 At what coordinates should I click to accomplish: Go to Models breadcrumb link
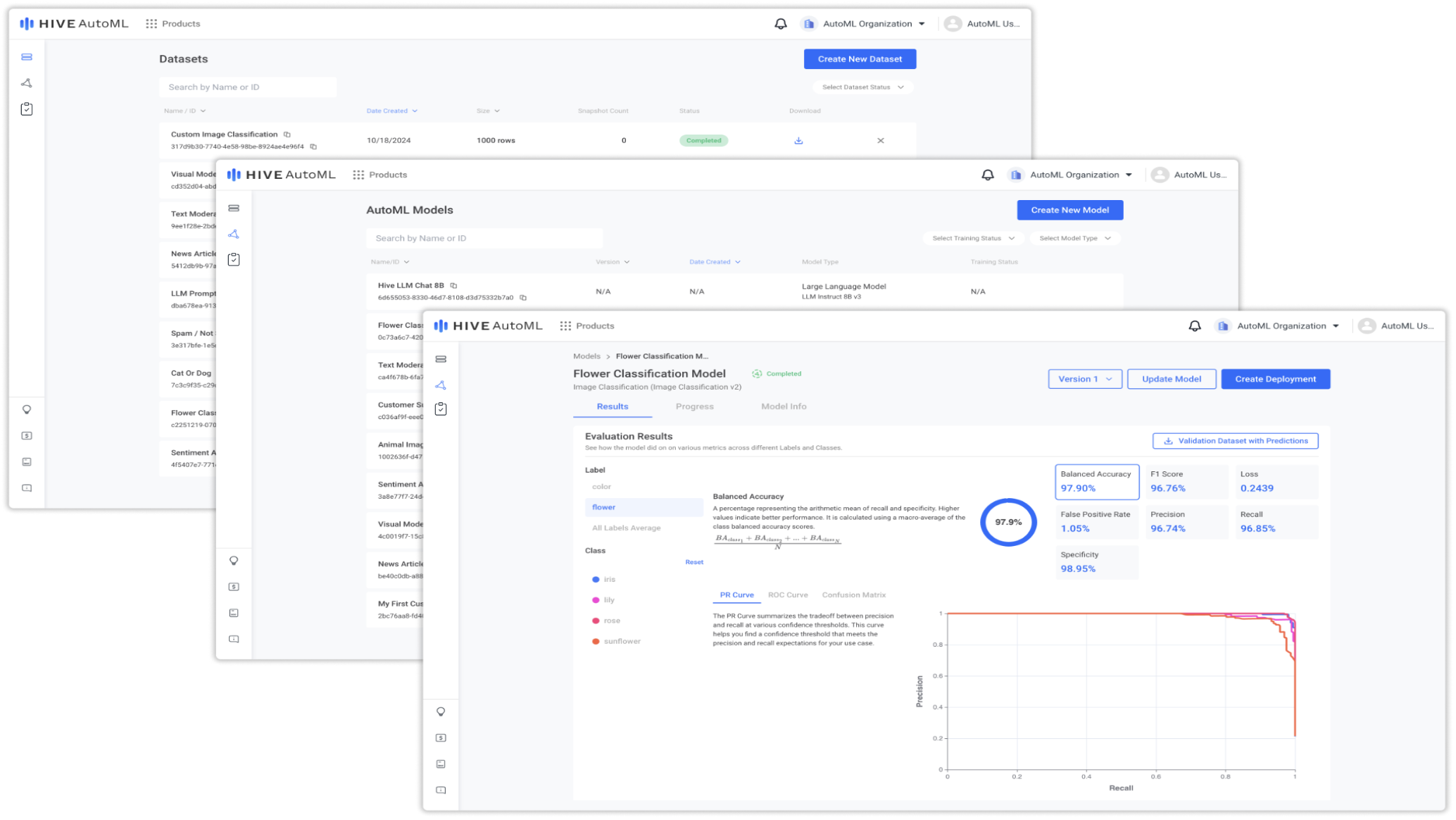(x=586, y=356)
